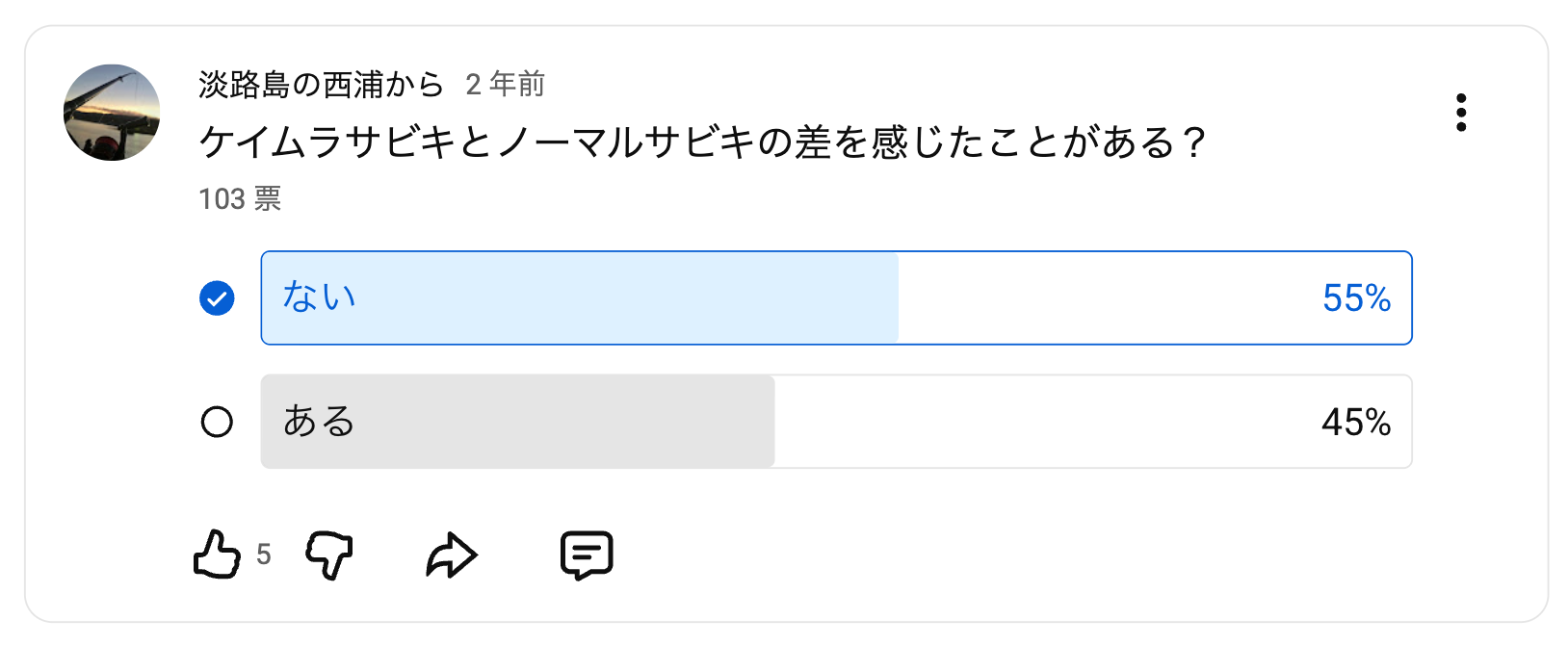Click the poll question text ケイムラサビキ…
The image size is (1568, 645).
tap(701, 142)
